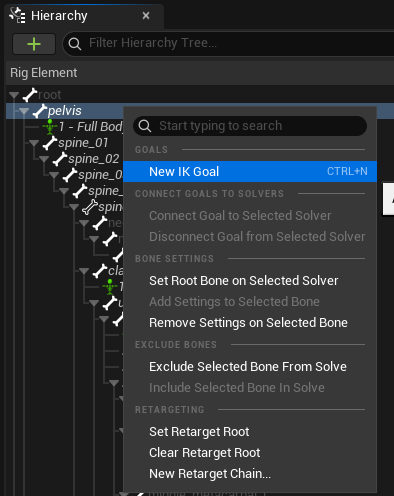This screenshot has height=496, width=394.
Task: Click the Hierarchy tab tree icon
Action: point(17,15)
